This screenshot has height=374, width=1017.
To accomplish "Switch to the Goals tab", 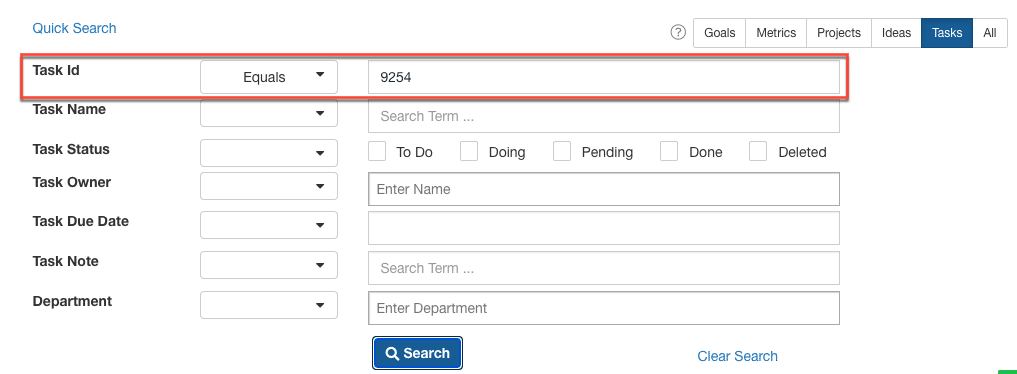I will coord(720,33).
